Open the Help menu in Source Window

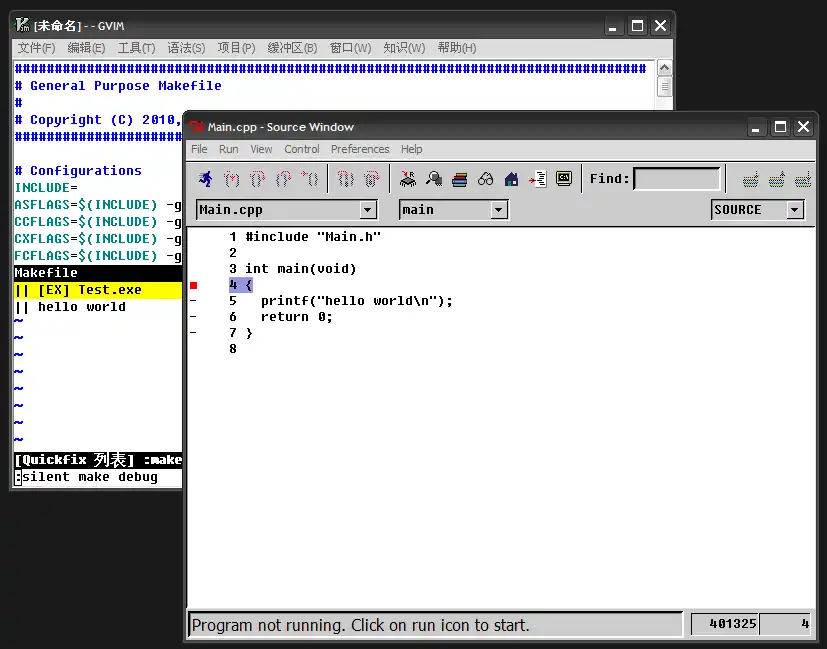pos(411,149)
